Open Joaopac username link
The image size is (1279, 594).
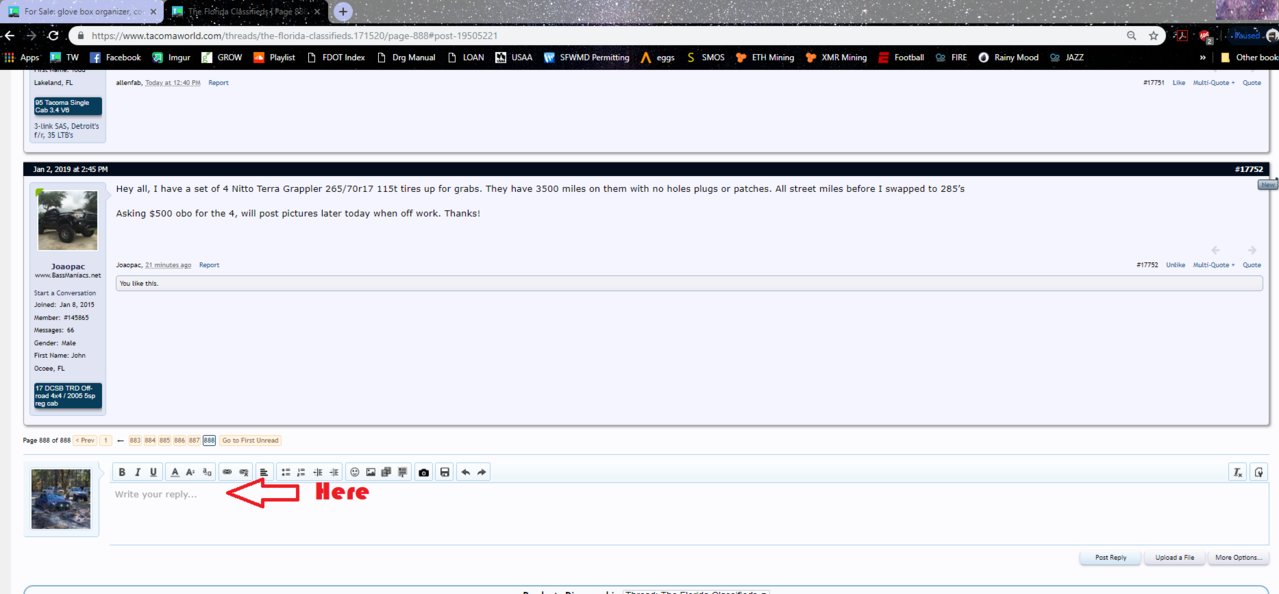coord(67,266)
